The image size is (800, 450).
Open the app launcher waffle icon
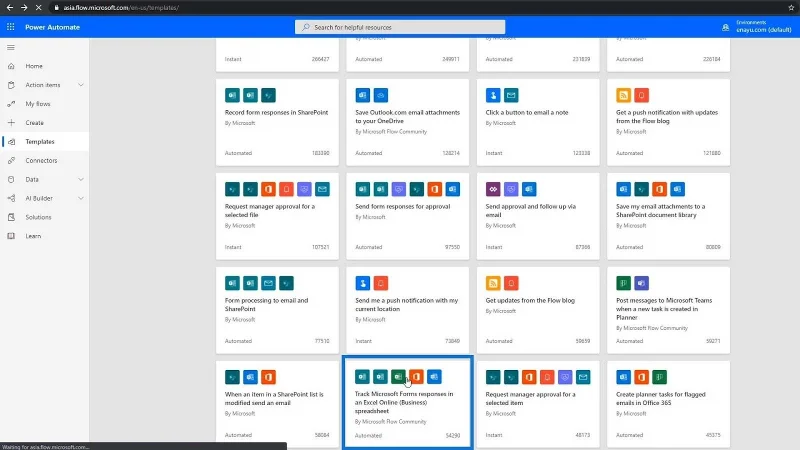[x=11, y=27]
